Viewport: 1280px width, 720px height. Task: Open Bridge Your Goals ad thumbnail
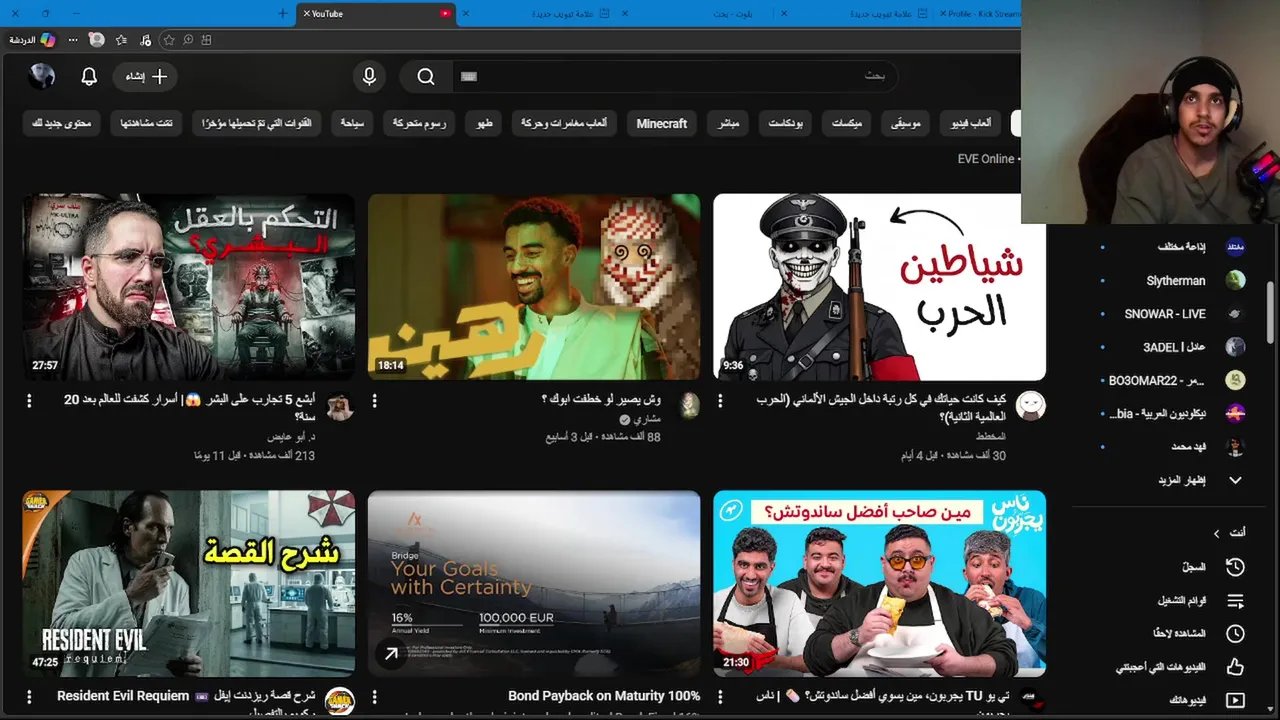click(x=534, y=583)
